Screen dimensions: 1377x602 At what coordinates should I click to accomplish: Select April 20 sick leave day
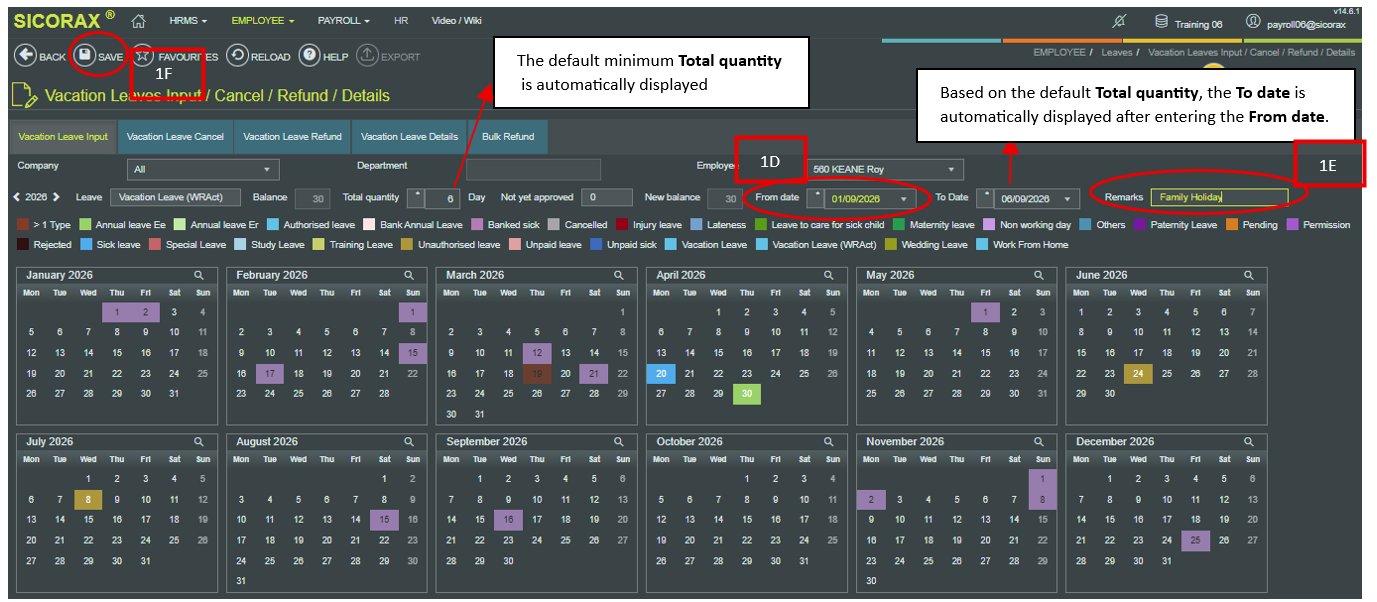pyautogui.click(x=661, y=373)
